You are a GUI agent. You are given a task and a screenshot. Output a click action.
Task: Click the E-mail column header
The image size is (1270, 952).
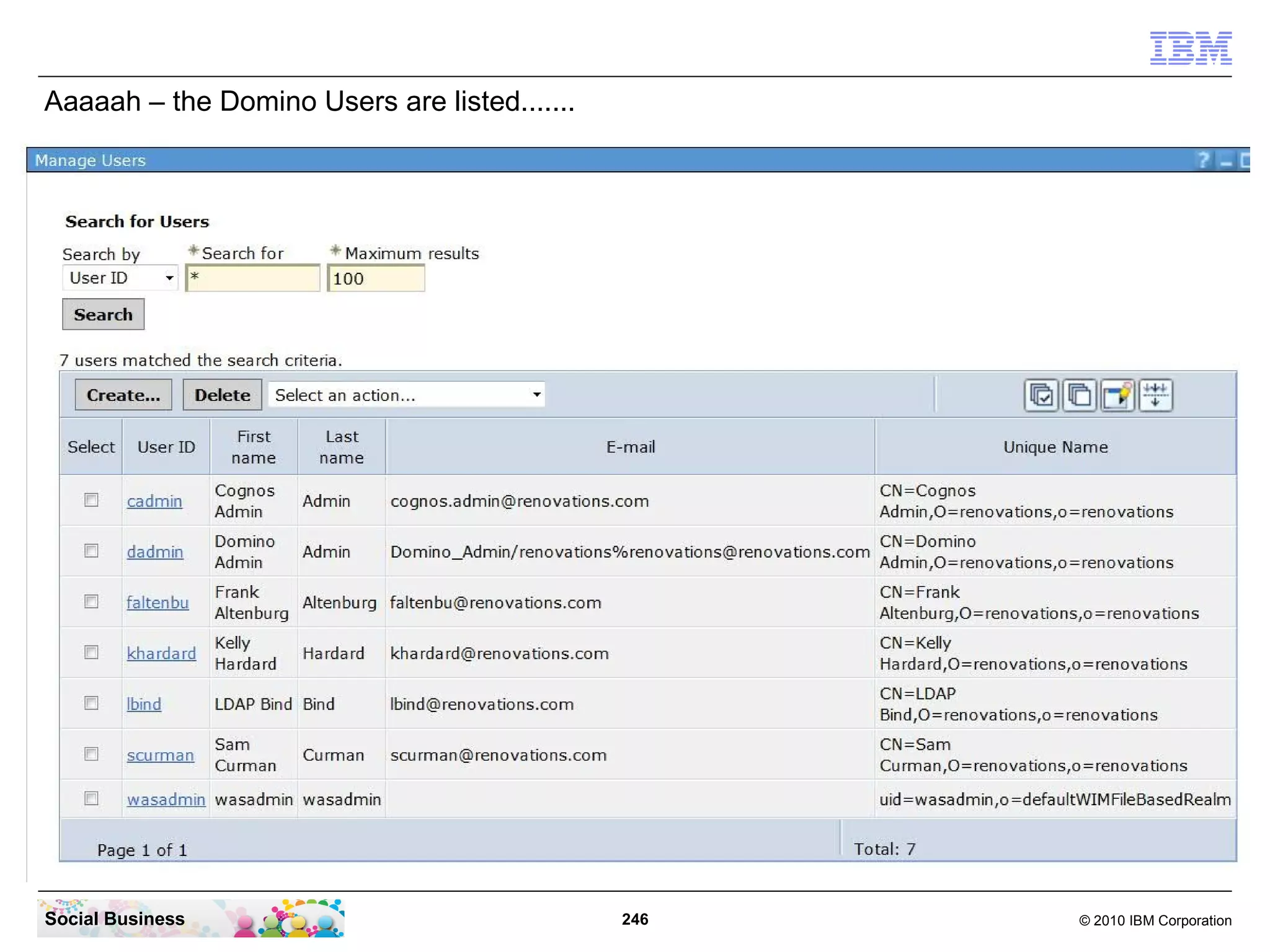tap(631, 447)
